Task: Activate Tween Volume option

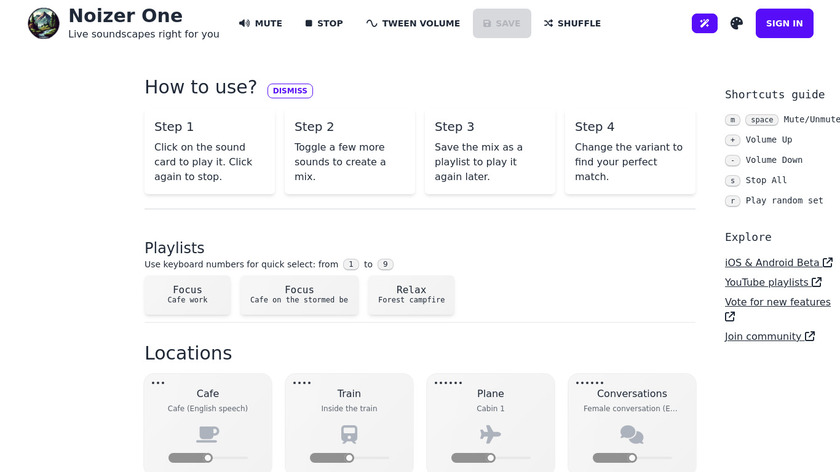Action: (x=413, y=24)
